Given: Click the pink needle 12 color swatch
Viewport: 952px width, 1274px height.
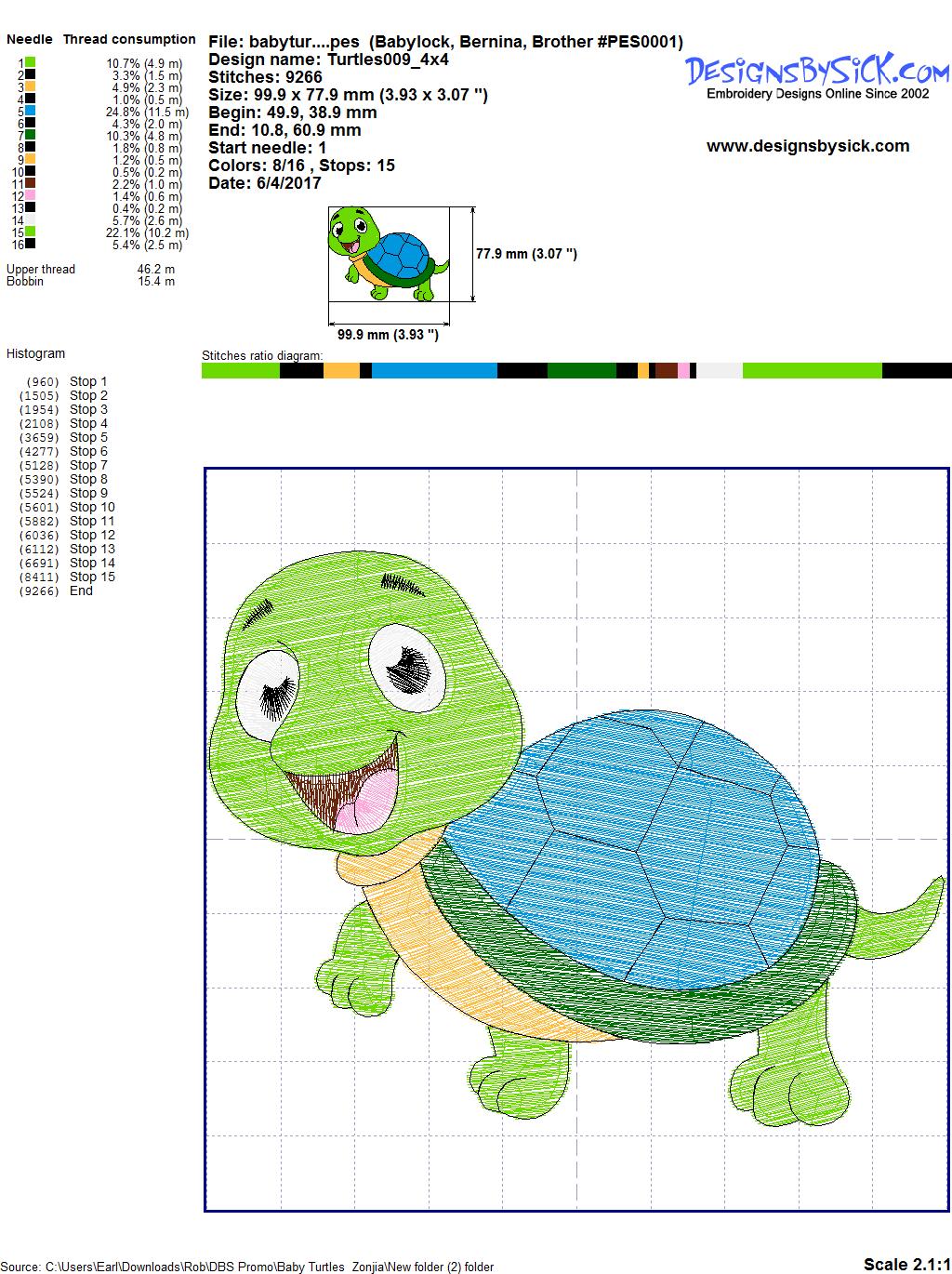Looking at the screenshot, I should 31,195.
